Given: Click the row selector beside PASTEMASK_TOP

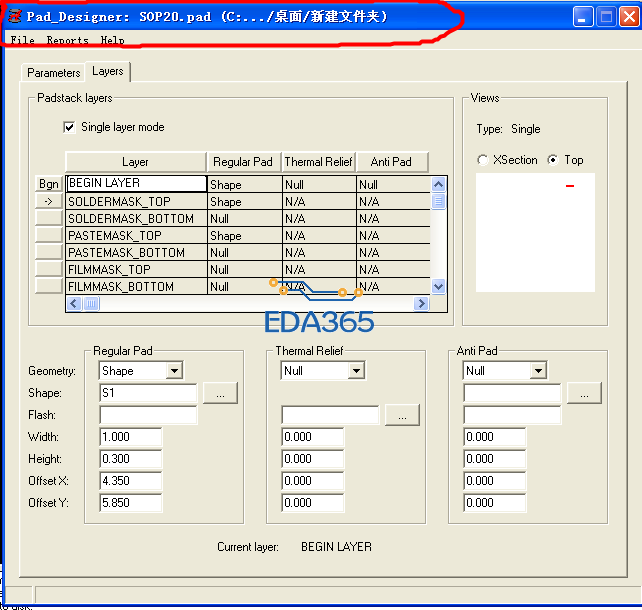Looking at the screenshot, I should (49, 235).
